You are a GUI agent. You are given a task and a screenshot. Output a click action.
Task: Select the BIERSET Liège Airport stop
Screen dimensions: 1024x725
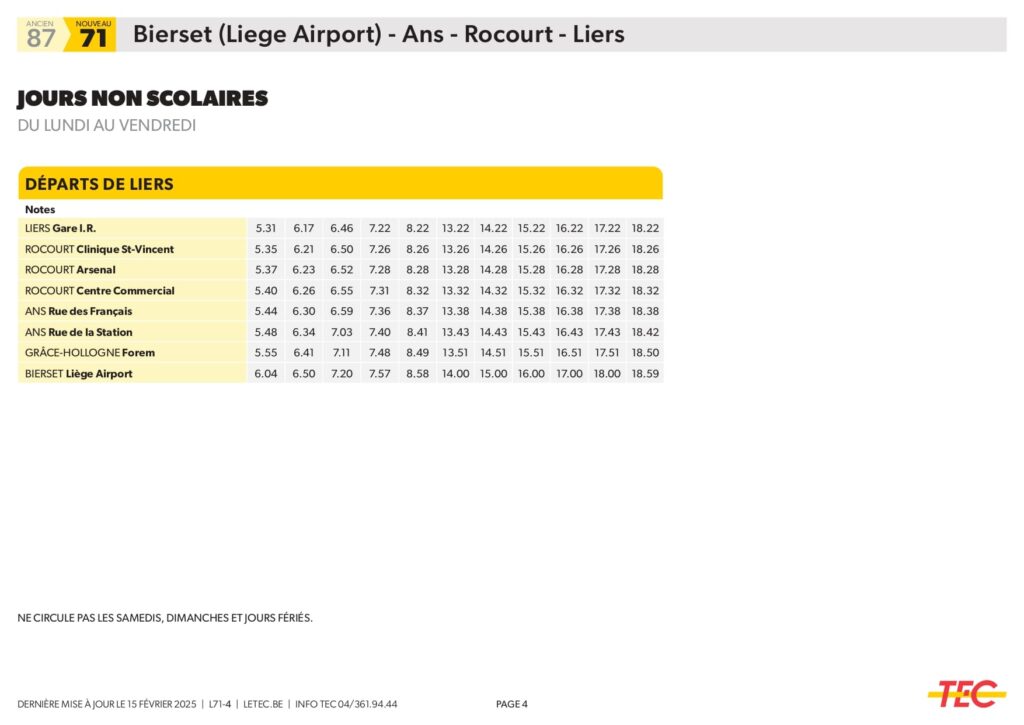78,374
